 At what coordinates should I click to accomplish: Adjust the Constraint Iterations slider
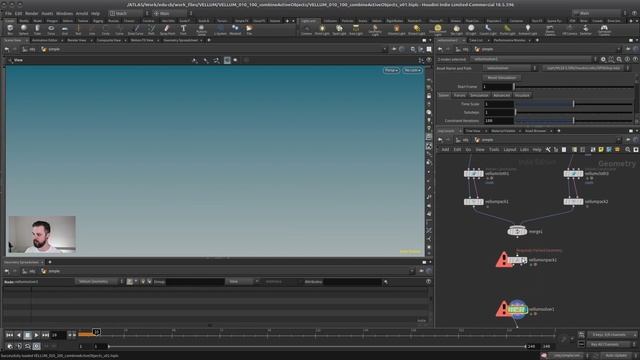click(573, 121)
